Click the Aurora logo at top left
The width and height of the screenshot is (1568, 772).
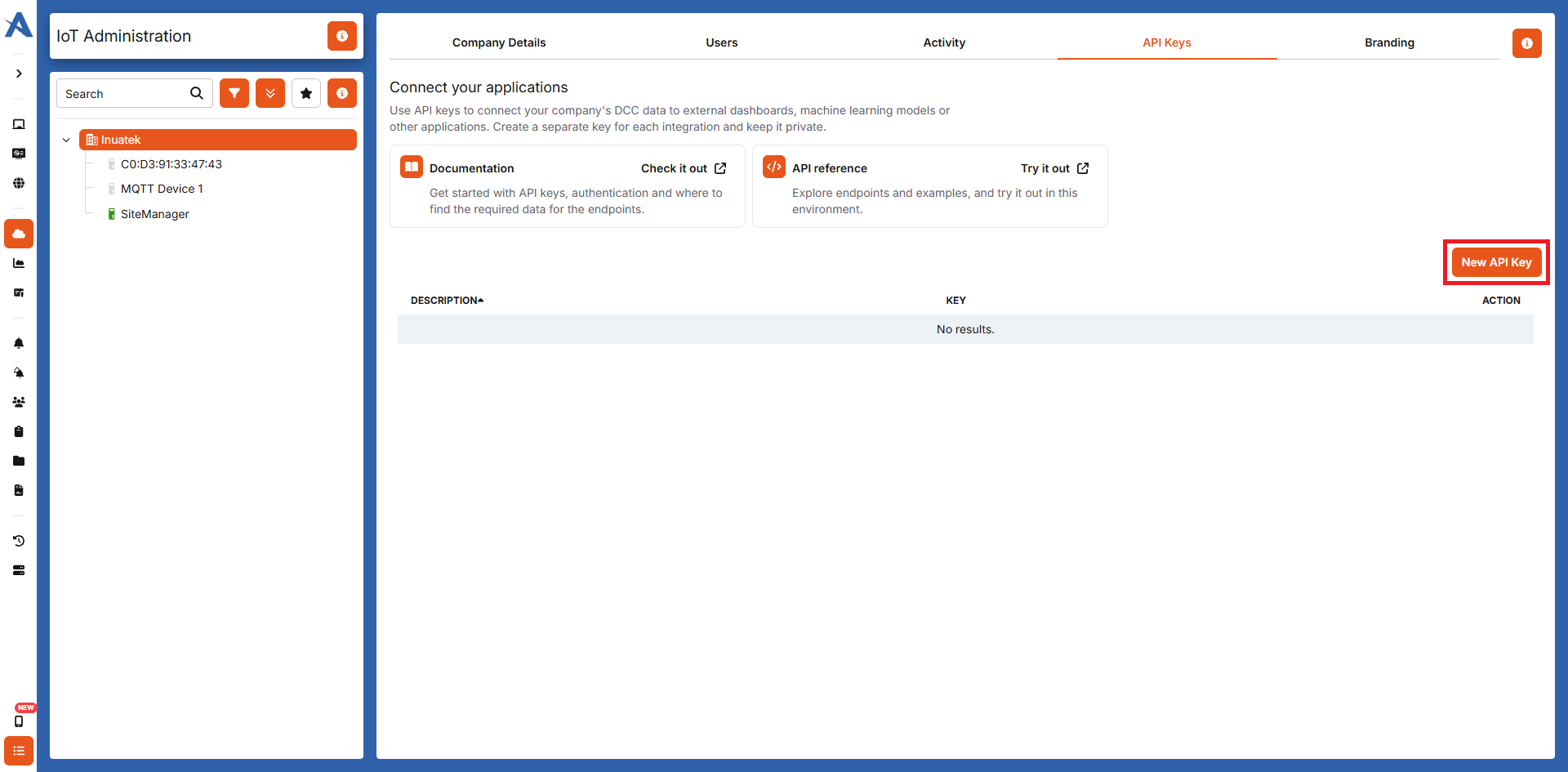coord(19,25)
